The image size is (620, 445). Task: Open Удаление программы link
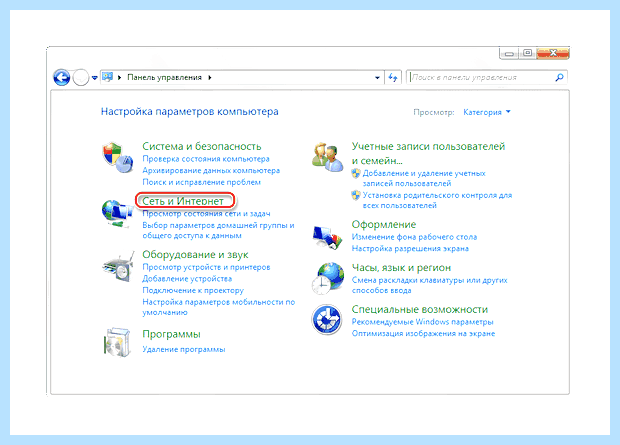(x=184, y=350)
